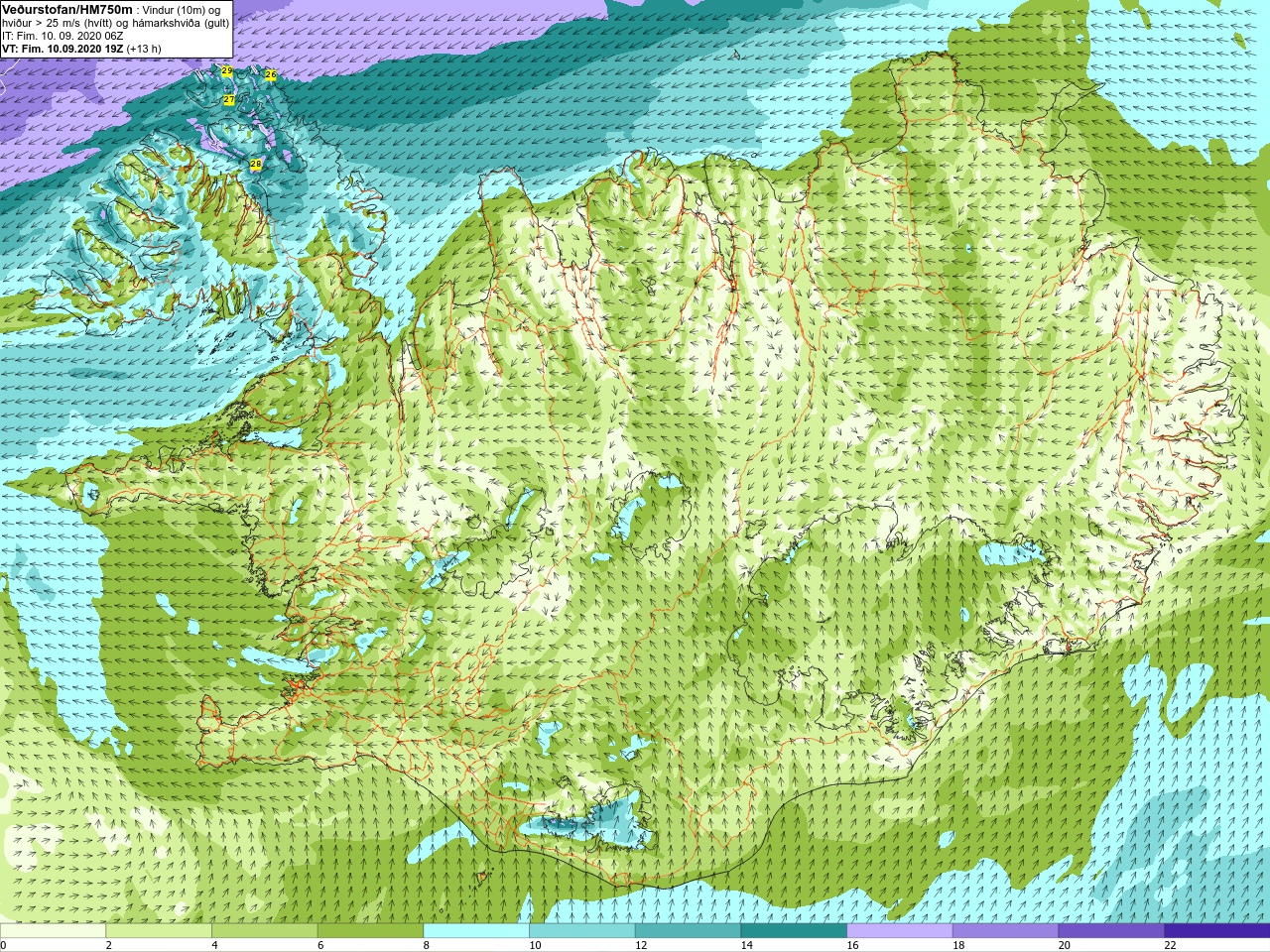1270x952 pixels.
Task: Click the legend scale number 18
Action: [958, 945]
